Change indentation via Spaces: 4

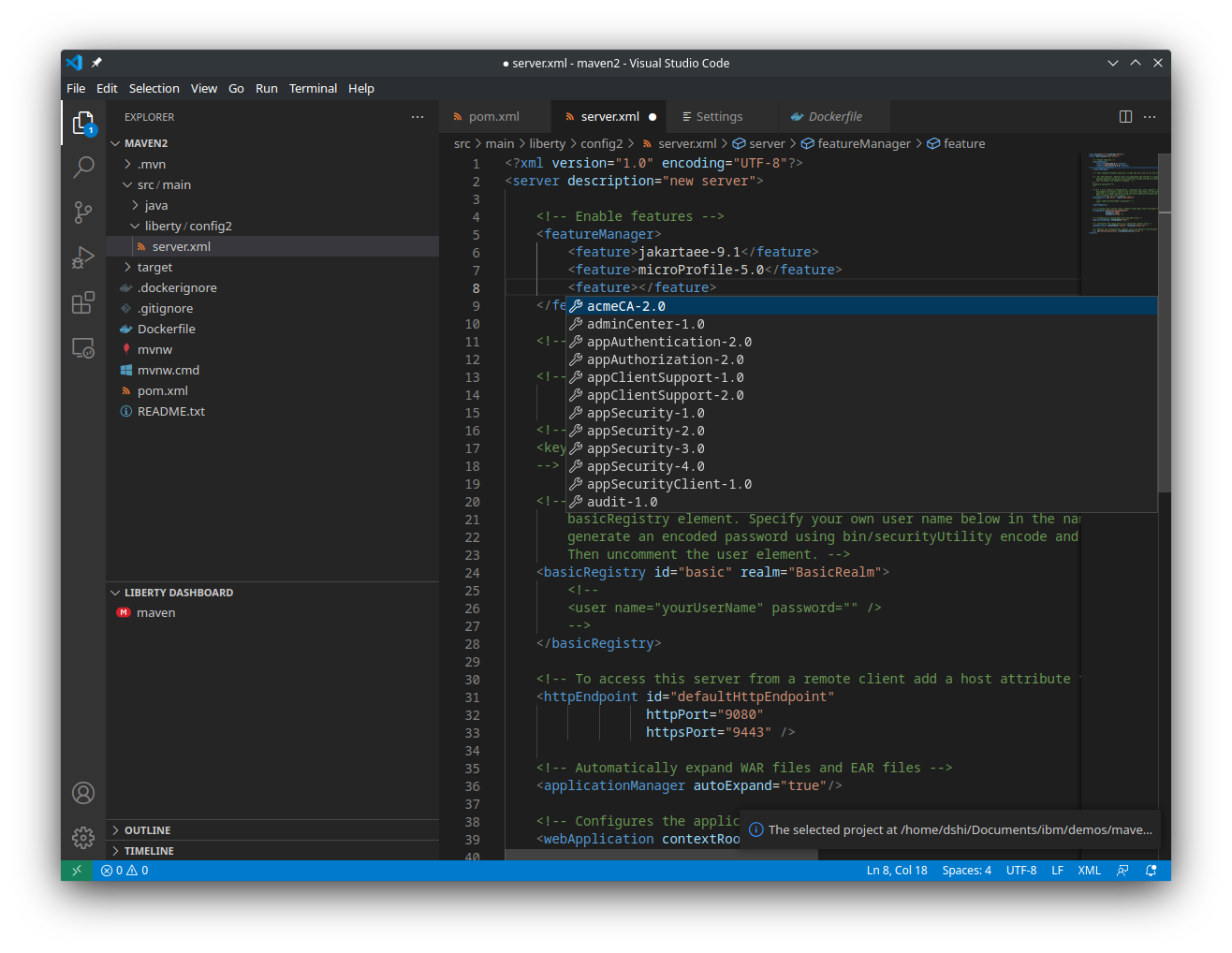coord(966,871)
